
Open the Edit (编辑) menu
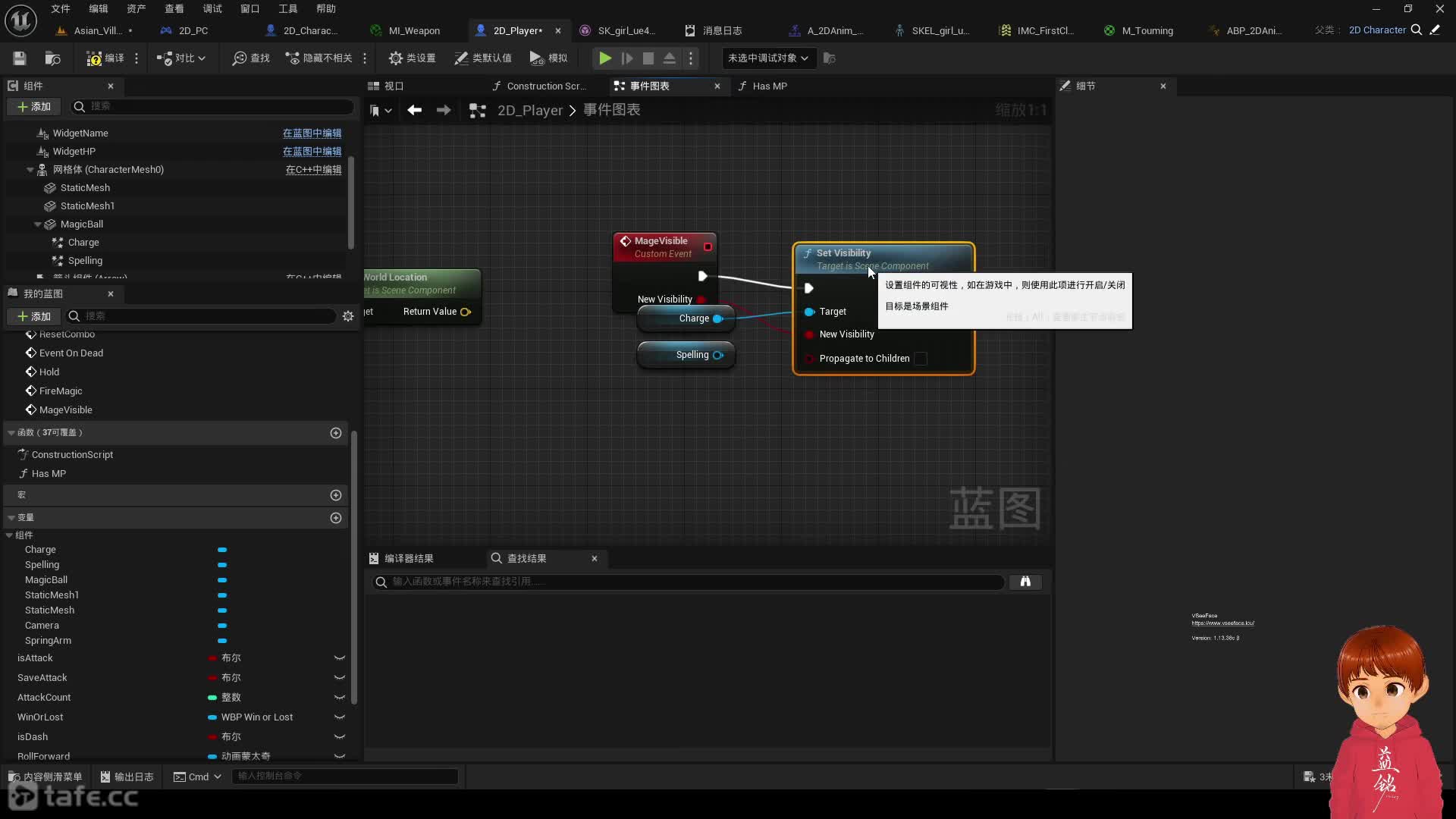(99, 8)
